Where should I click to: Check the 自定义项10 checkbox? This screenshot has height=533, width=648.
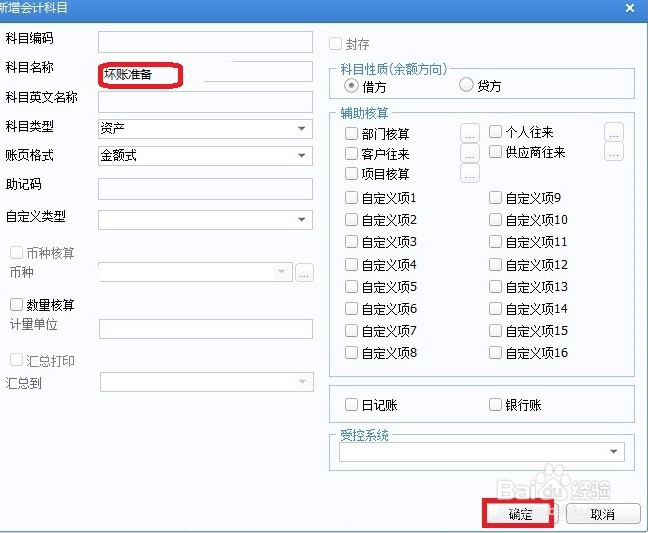pyautogui.click(x=495, y=219)
